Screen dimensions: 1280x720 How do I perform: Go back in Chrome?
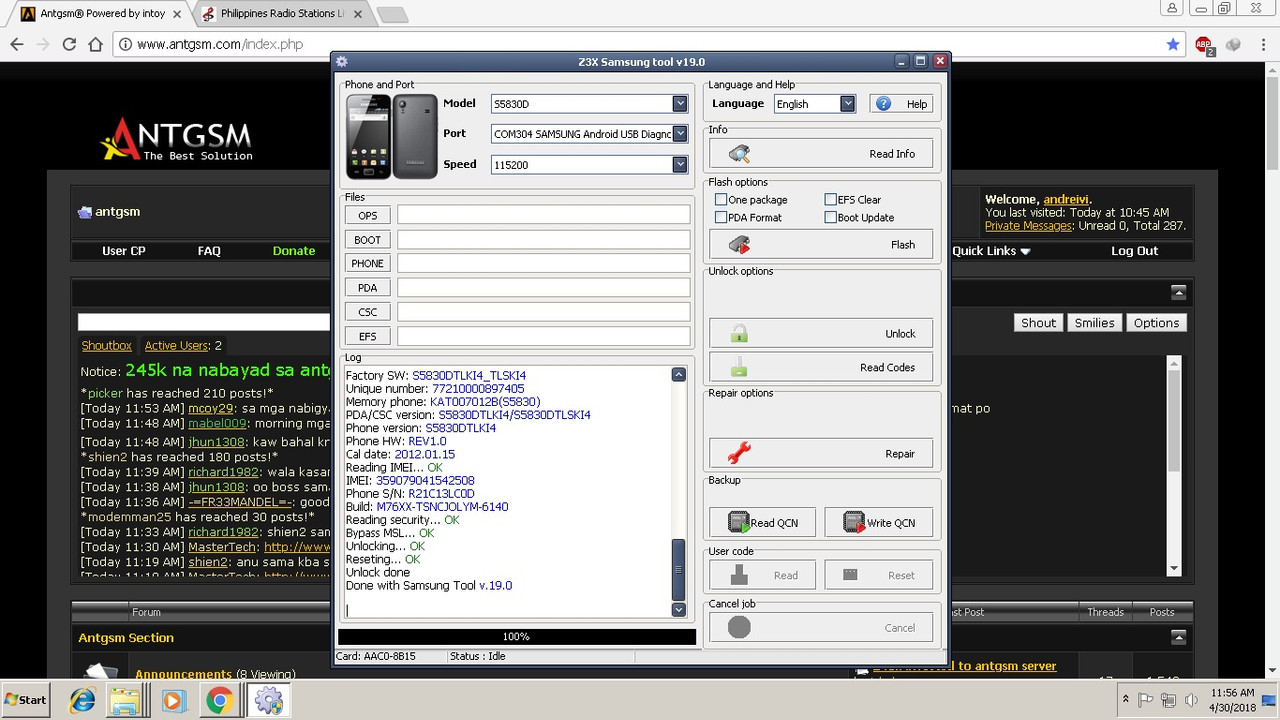(x=17, y=44)
